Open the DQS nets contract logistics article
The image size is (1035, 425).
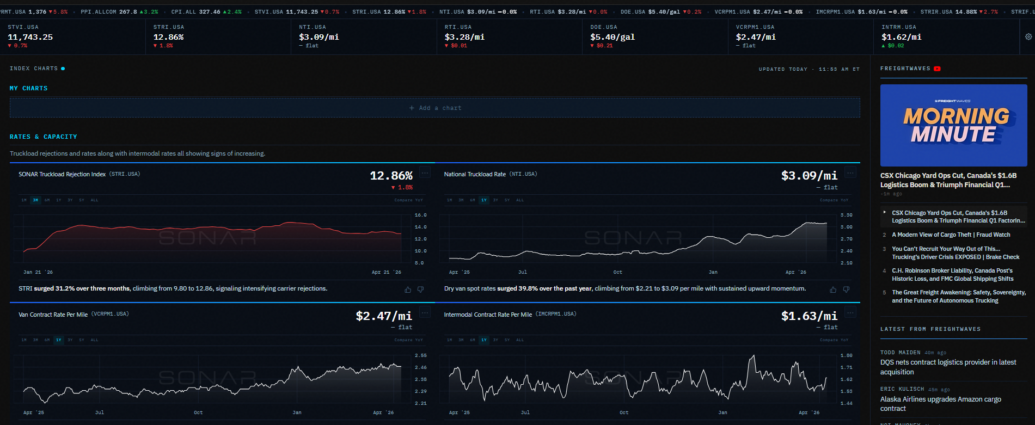pyautogui.click(x=950, y=362)
